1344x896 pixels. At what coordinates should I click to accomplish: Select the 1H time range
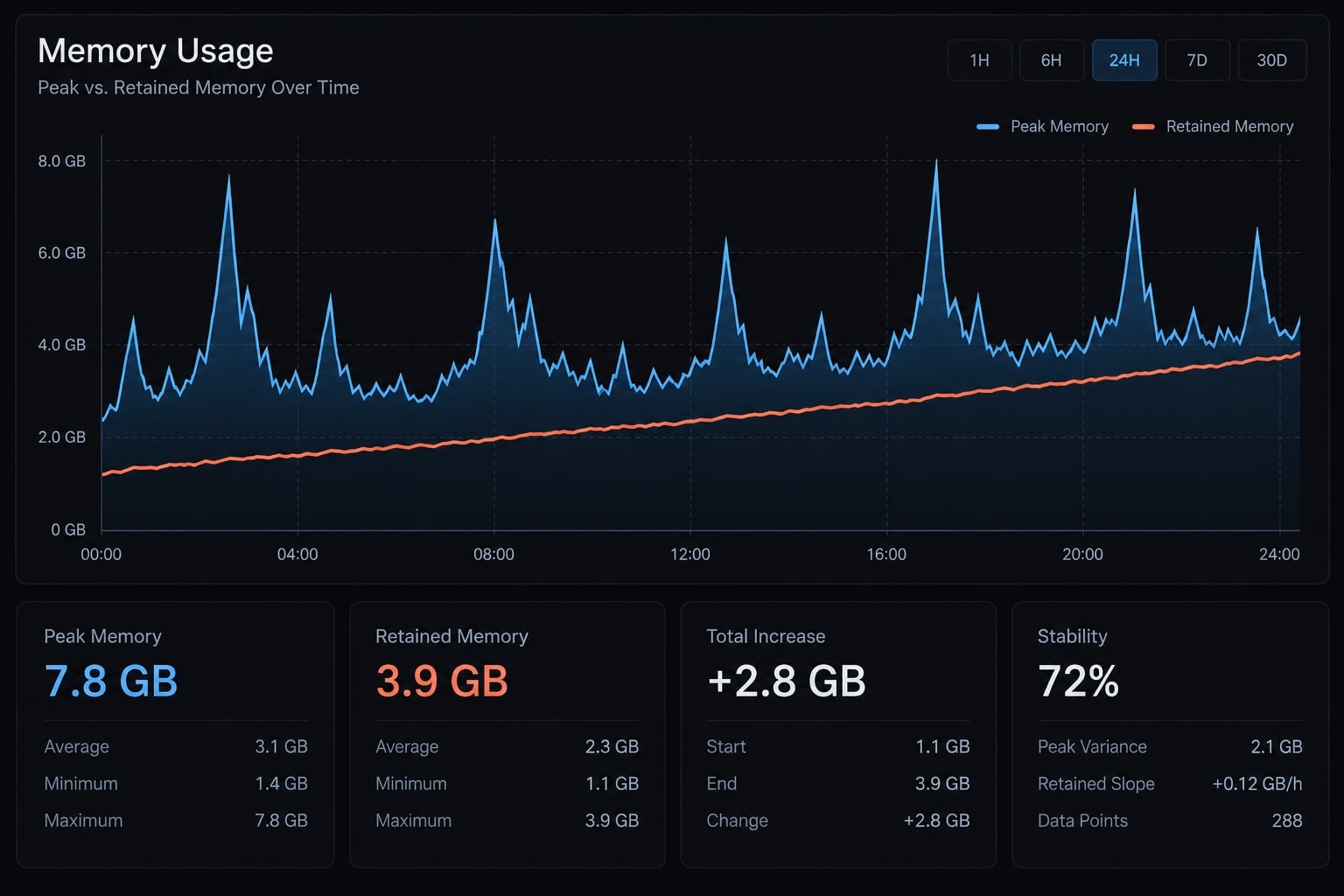click(979, 60)
